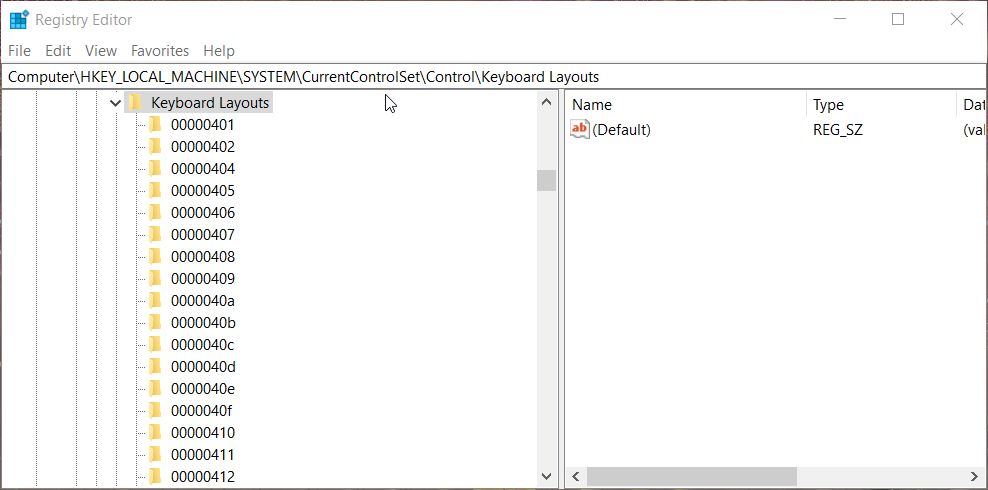988x490 pixels.
Task: Select the 00000407 key
Action: click(x=202, y=235)
